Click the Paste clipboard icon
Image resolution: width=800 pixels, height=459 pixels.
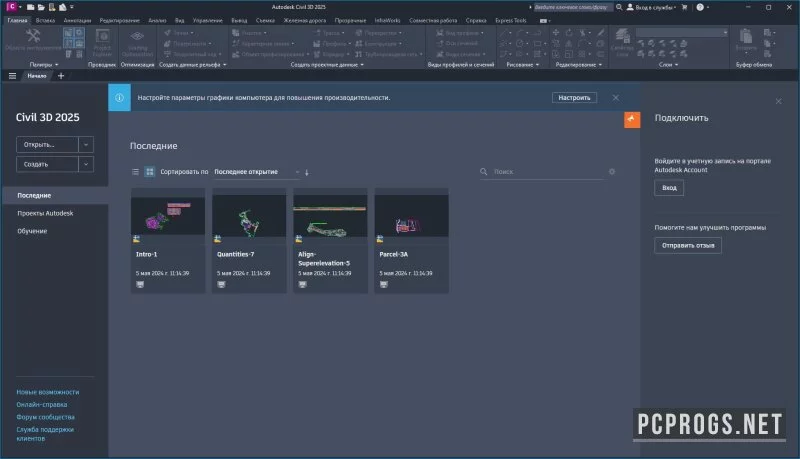pos(746,36)
